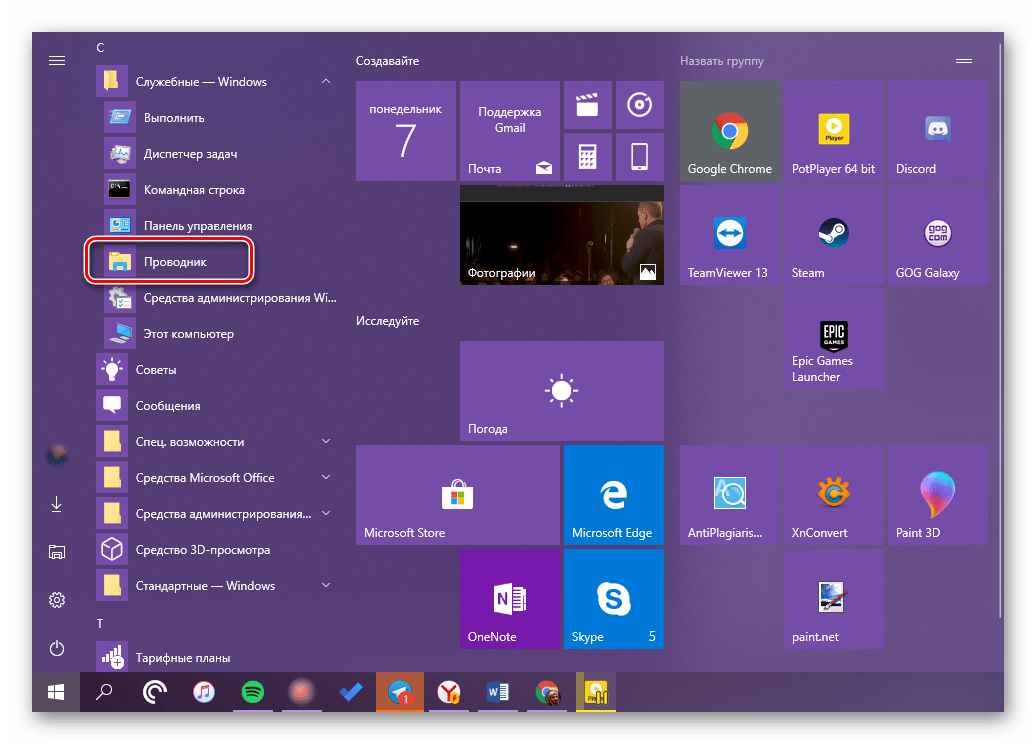The height and width of the screenshot is (744, 1036).
Task: Expand the Start hamburger menu
Action: pyautogui.click(x=57, y=61)
